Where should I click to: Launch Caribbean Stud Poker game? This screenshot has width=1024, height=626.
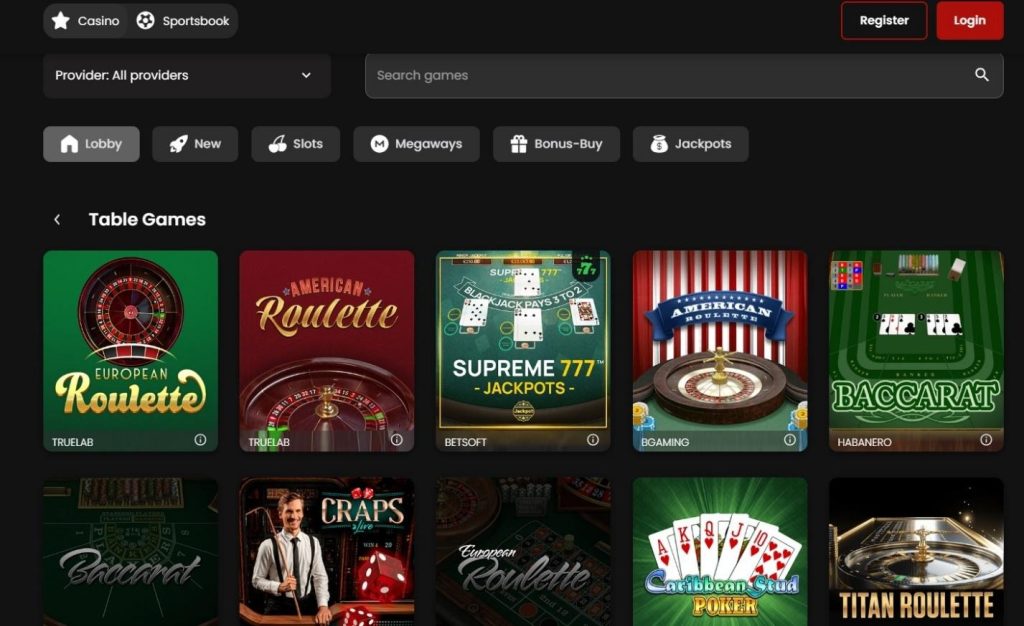[x=720, y=552]
